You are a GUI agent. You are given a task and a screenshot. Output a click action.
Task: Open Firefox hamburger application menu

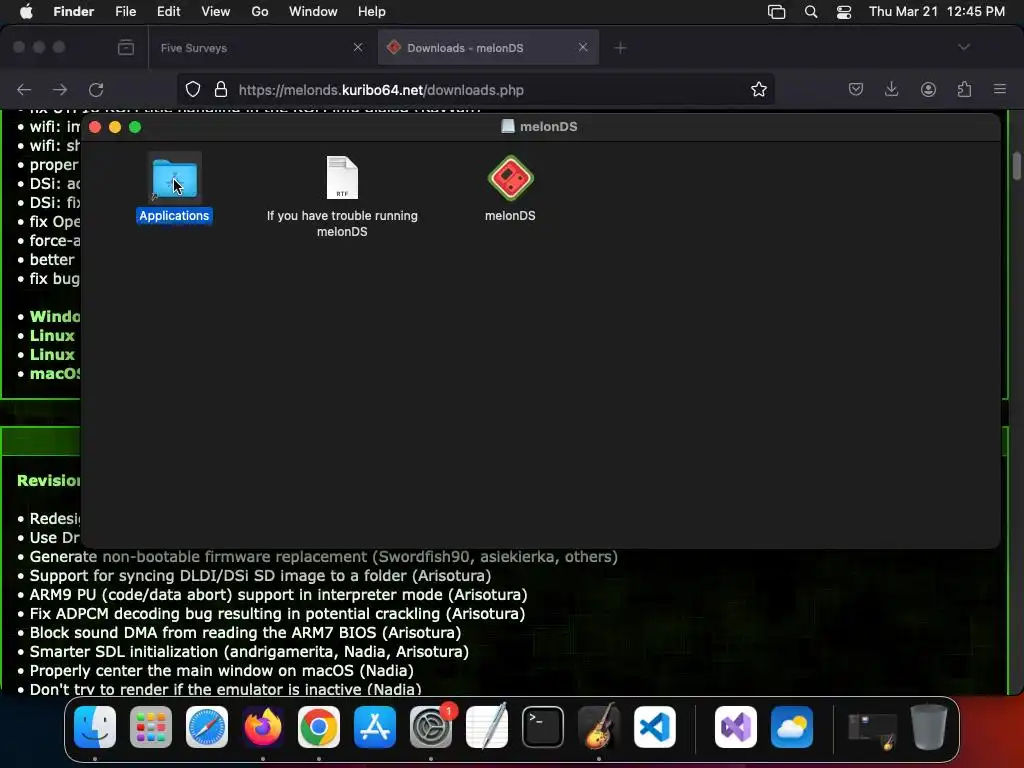point(1000,89)
